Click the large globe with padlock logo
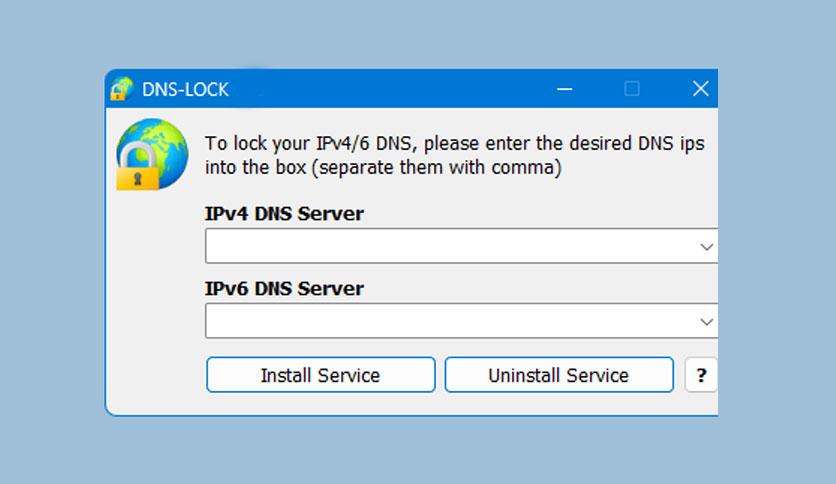836x484 pixels. pos(152,154)
